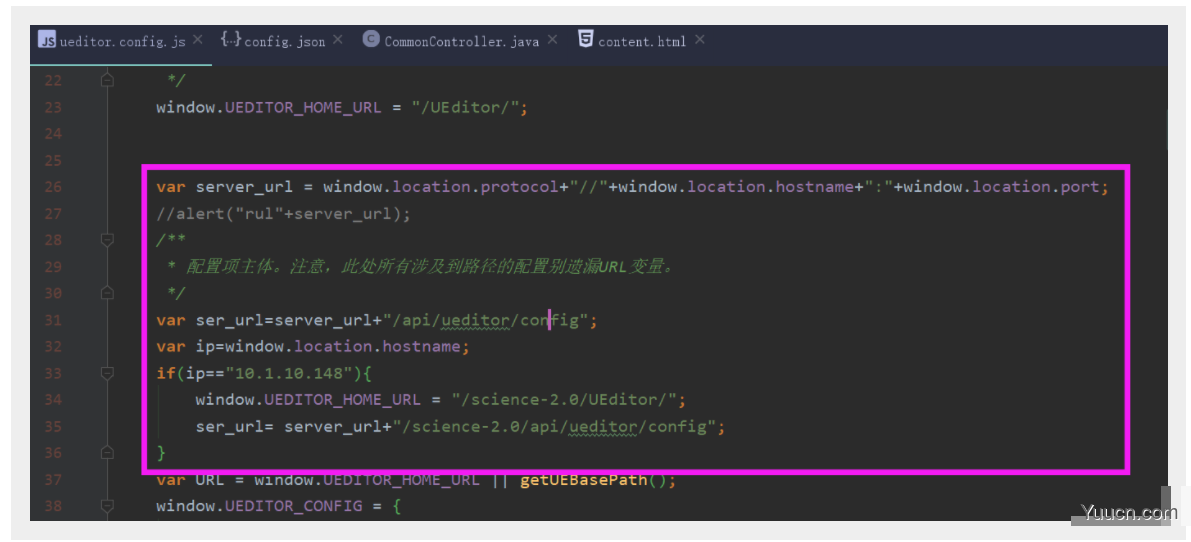
Task: Click the commented alert line 27
Action: click(x=283, y=214)
